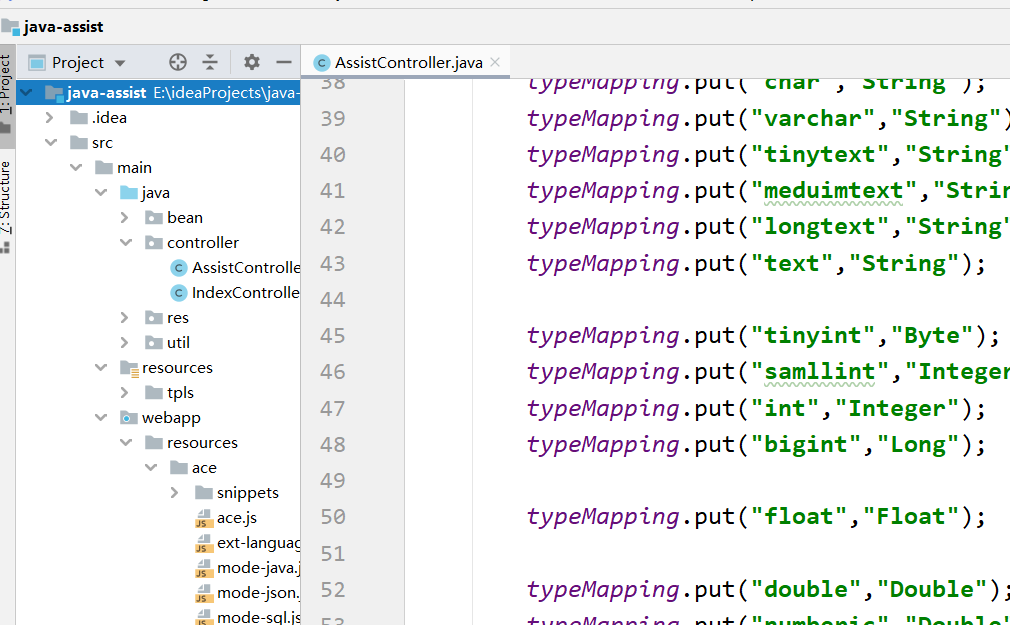Click the misspelled "samllint" string
This screenshot has height=625, width=1010.
[x=819, y=372]
